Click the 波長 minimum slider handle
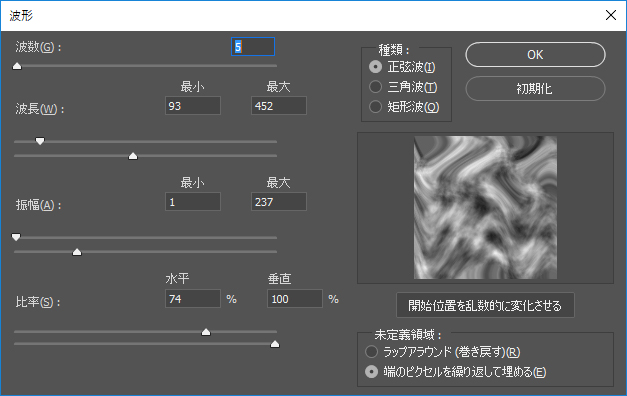Screen dimensions: 627x396 click(x=40, y=141)
